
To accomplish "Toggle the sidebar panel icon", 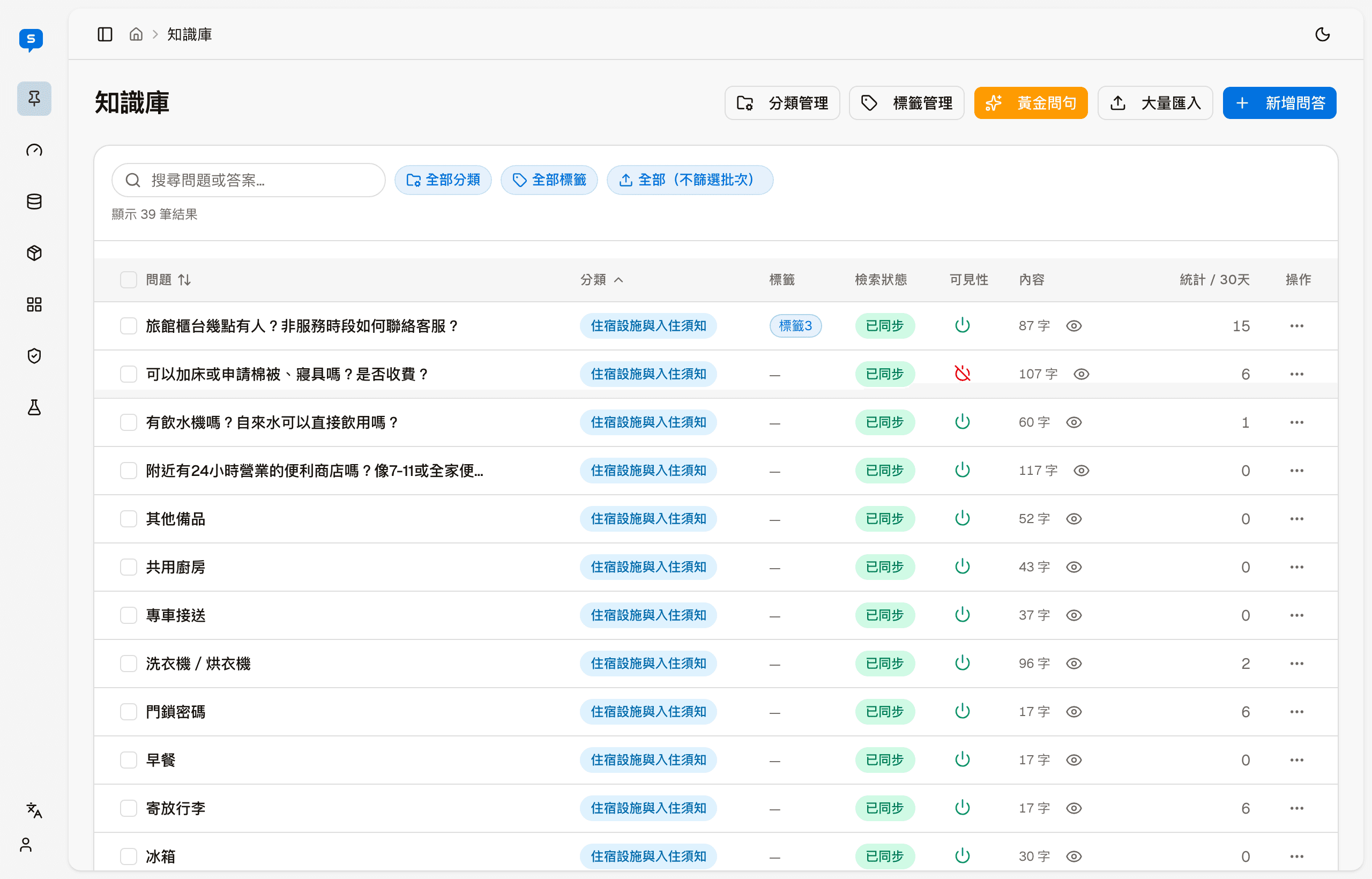I will click(x=105, y=34).
